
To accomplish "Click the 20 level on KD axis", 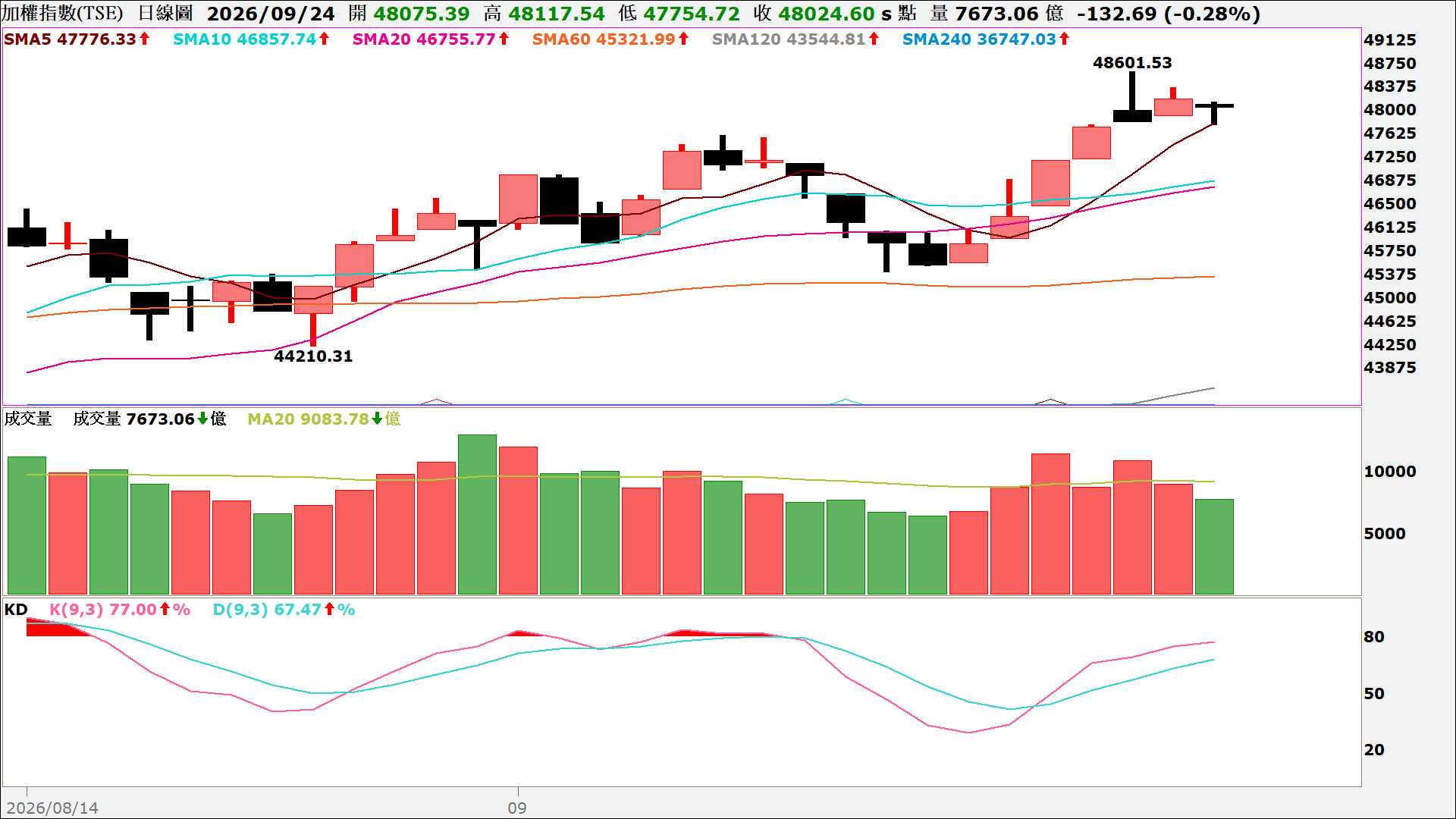I will point(1374,750).
